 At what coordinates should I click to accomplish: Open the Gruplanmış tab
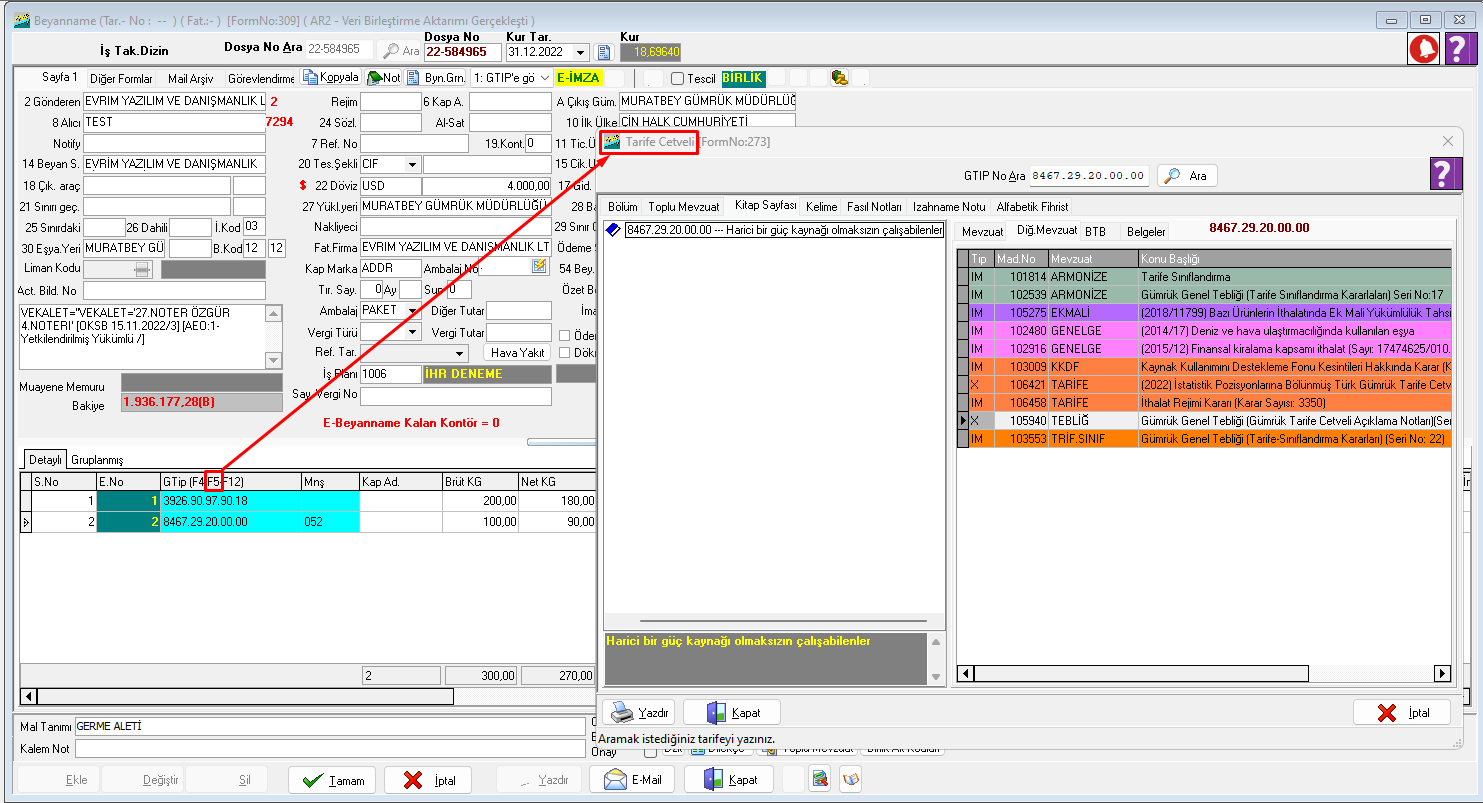97,460
